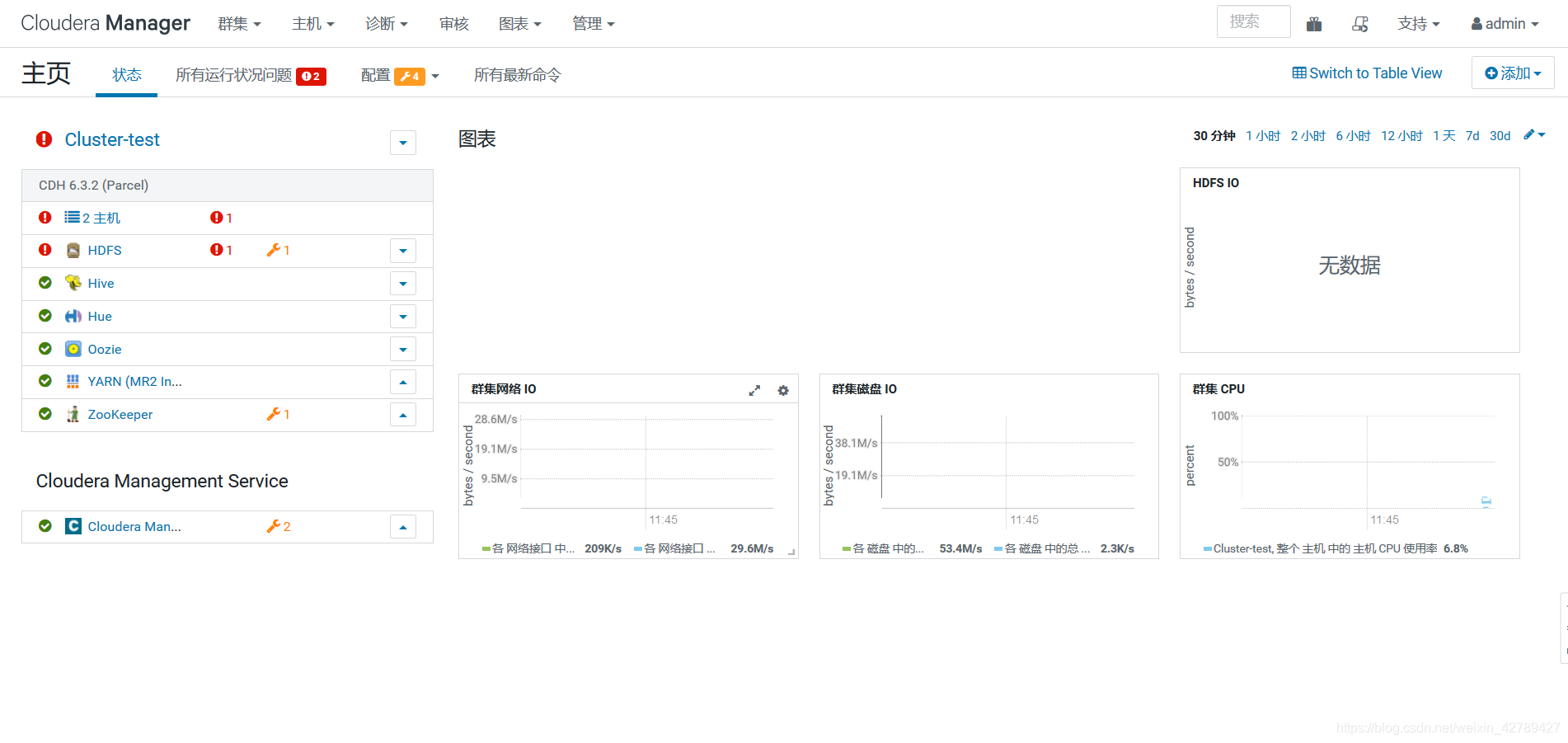The image size is (1568, 743).
Task: Click the 群集 CPU chart title
Action: tap(1218, 389)
